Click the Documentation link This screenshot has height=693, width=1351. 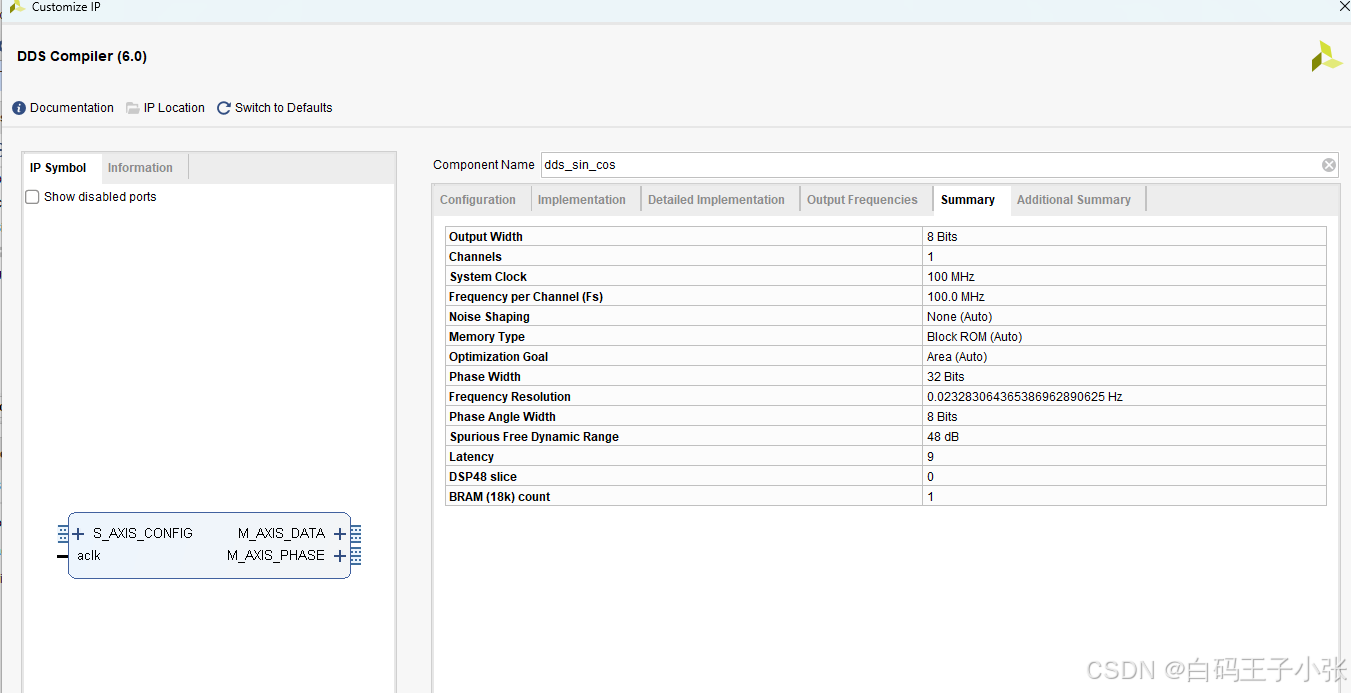click(x=72, y=108)
